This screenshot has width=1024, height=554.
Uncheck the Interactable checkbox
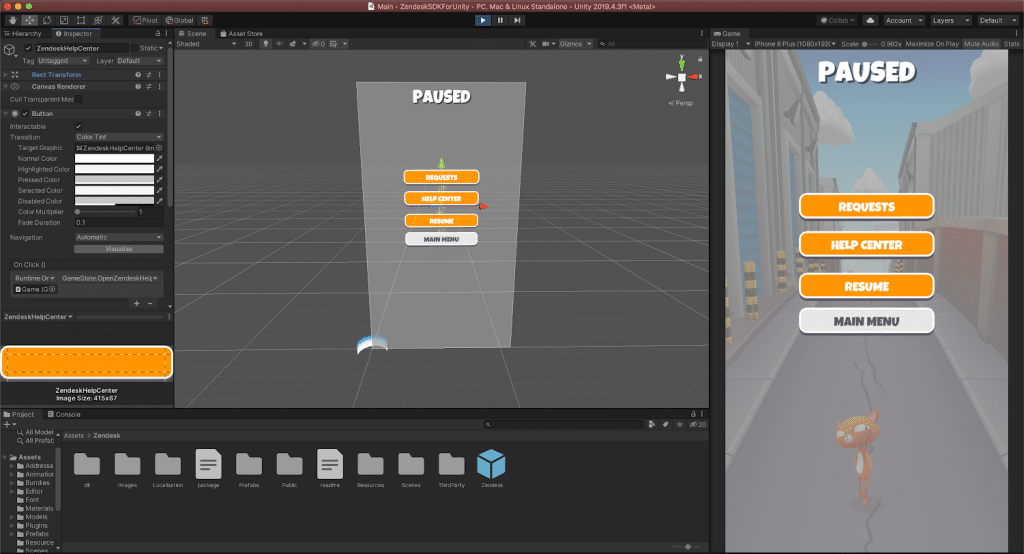[79, 125]
